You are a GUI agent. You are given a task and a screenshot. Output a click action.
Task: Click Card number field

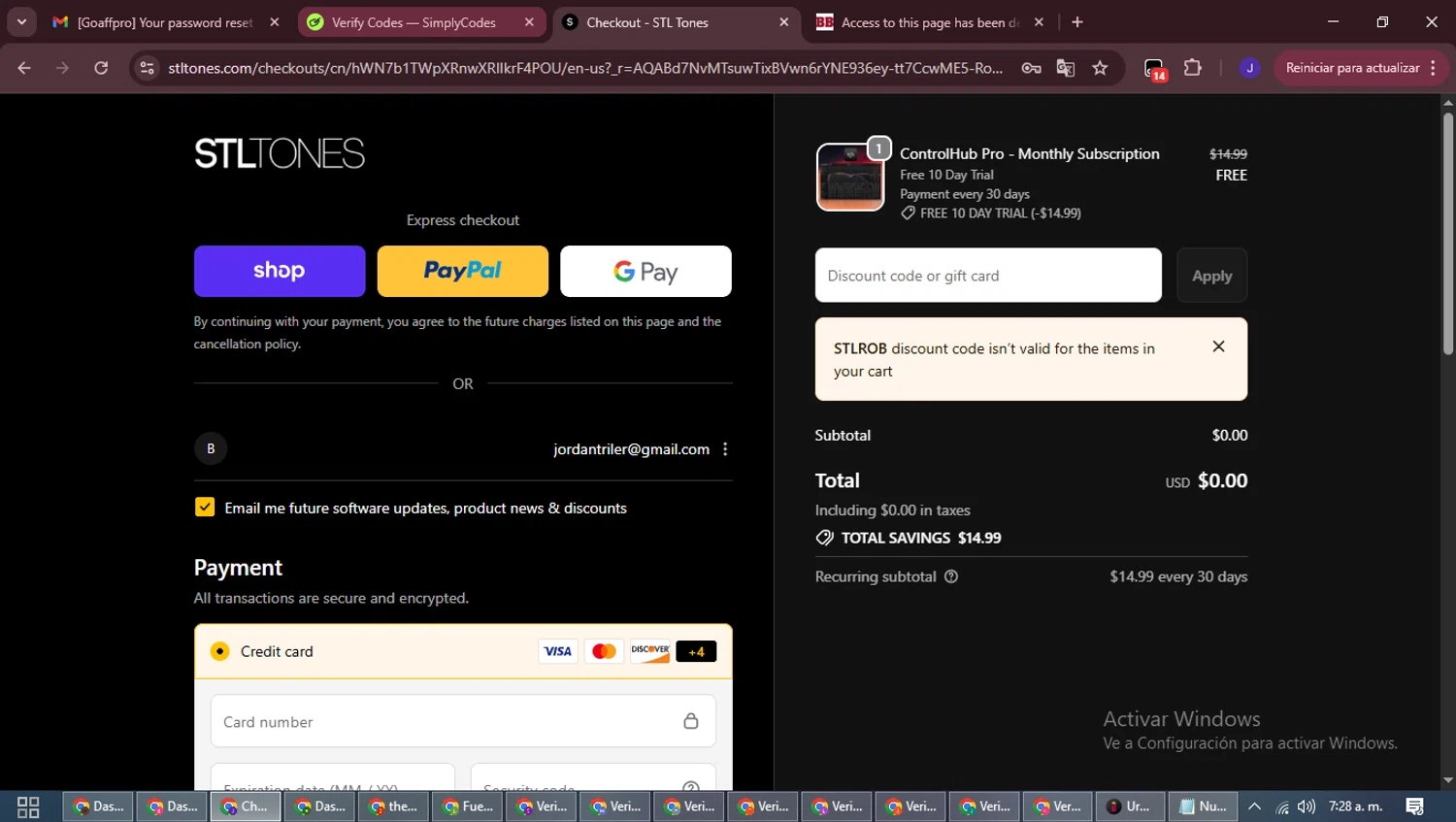[x=463, y=721]
